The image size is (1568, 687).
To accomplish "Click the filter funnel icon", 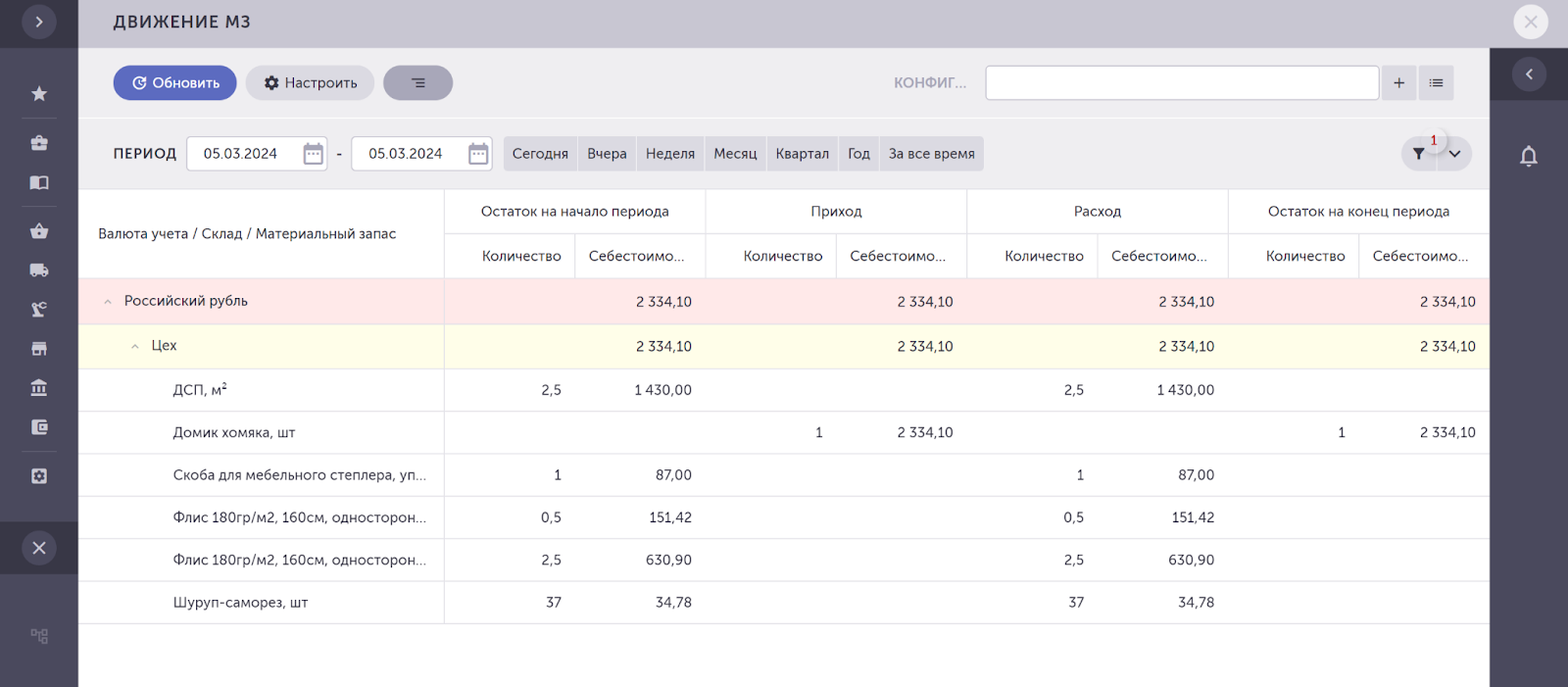I will tap(1418, 154).
